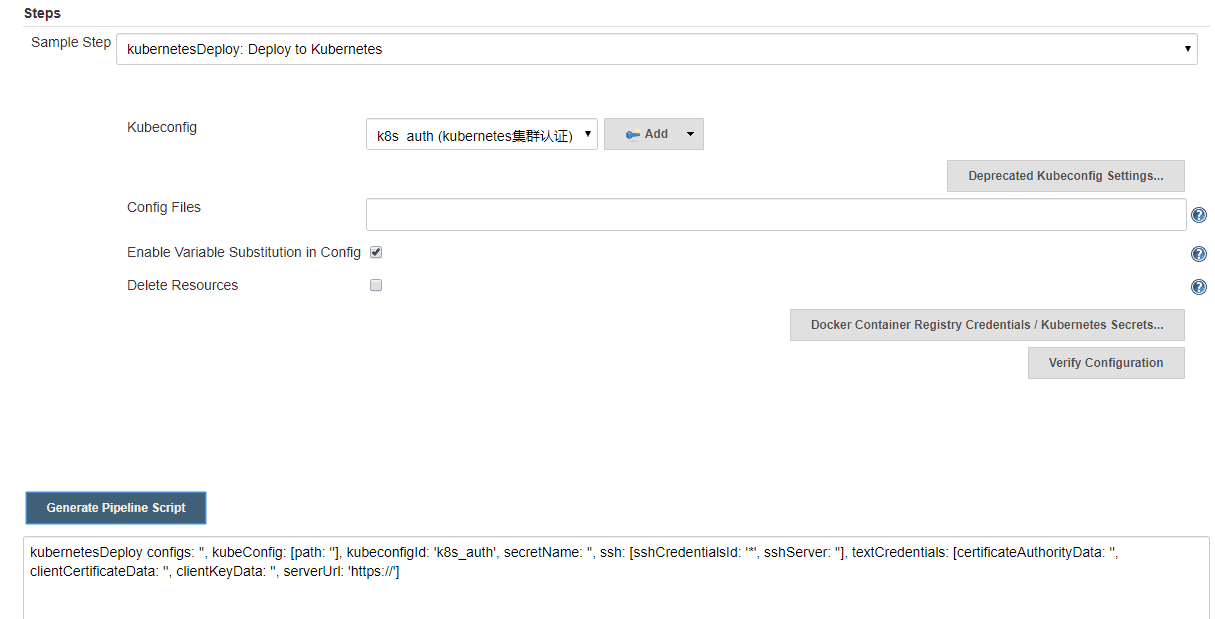Viewport: 1215px width, 619px height.
Task: Uncheck Enable Variable Substitution in Config
Action: point(376,252)
